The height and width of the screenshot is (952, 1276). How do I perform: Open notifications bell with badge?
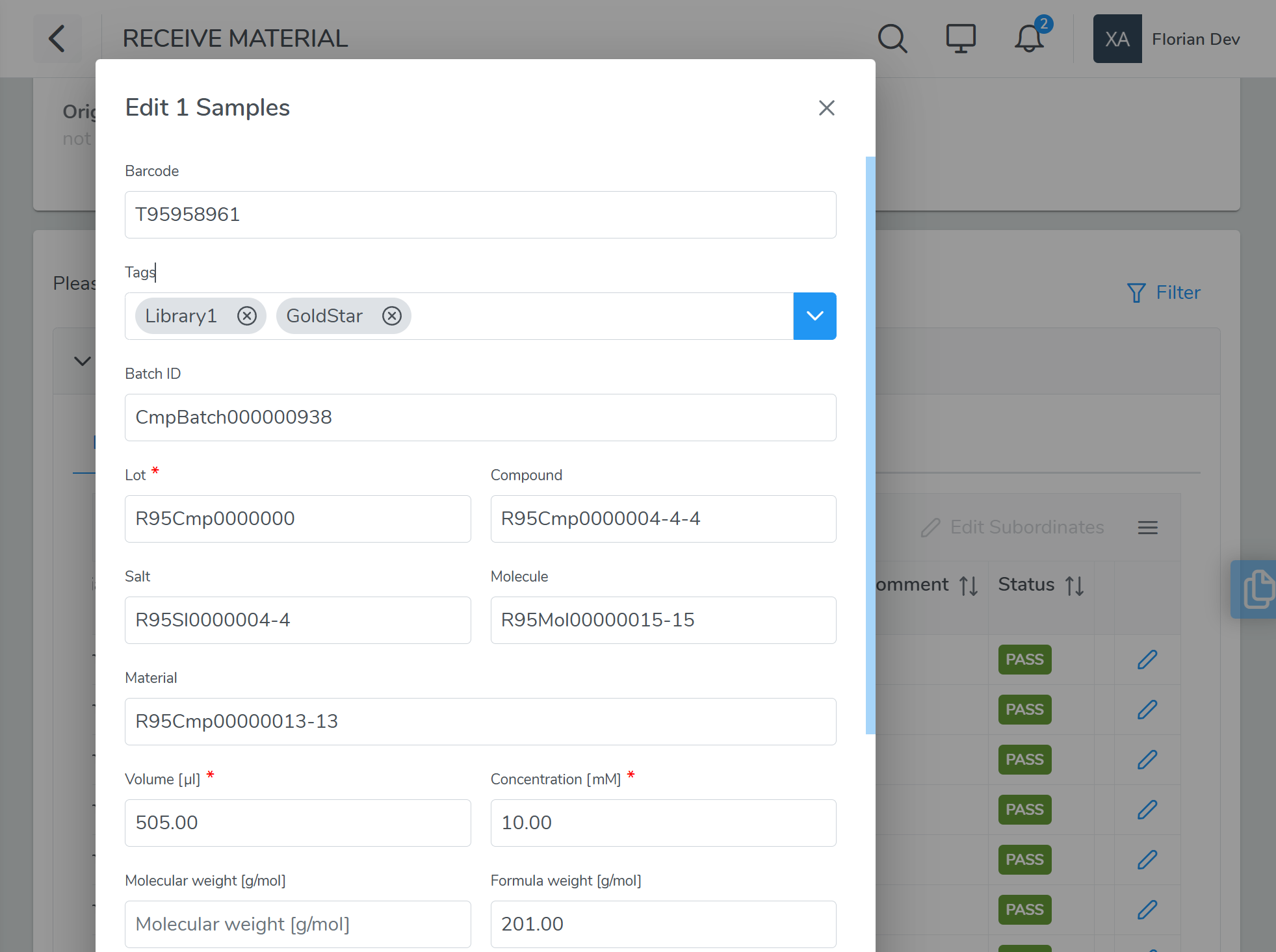[1030, 38]
